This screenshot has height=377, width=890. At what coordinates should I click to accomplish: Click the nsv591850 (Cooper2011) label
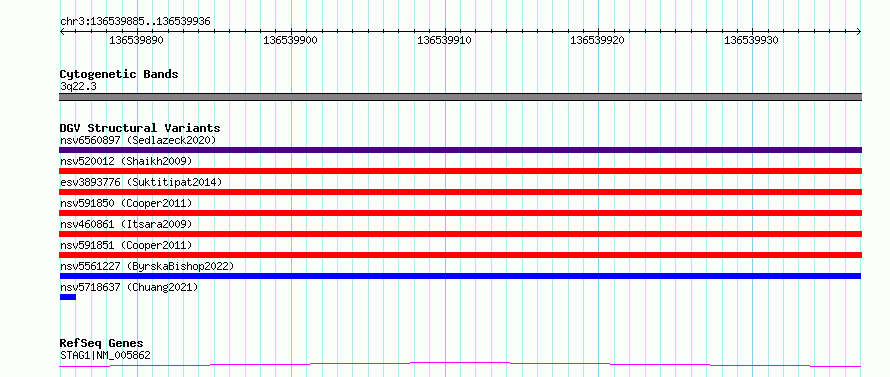pyautogui.click(x=126, y=203)
